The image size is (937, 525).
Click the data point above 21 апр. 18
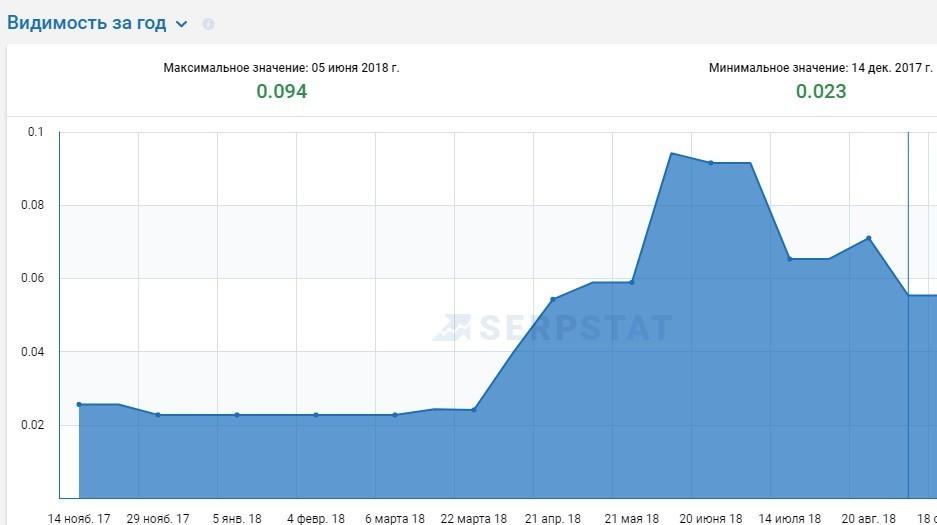553,299
